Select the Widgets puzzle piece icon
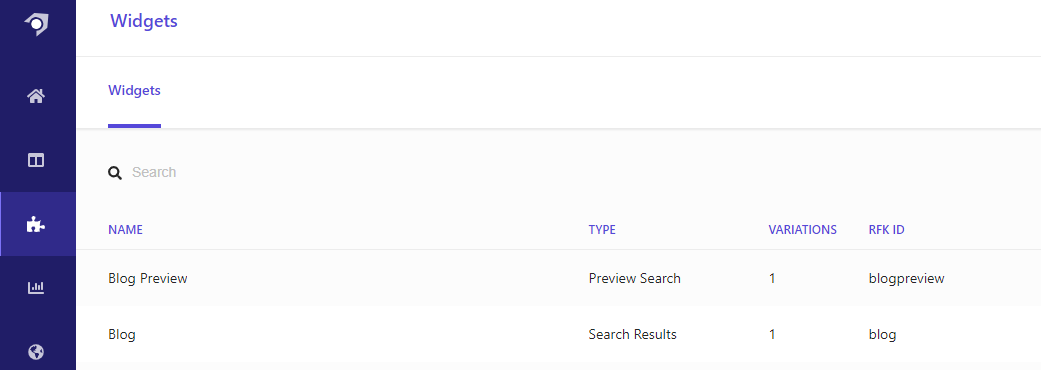Viewport: 1041px width, 370px height. pyautogui.click(x=36, y=225)
